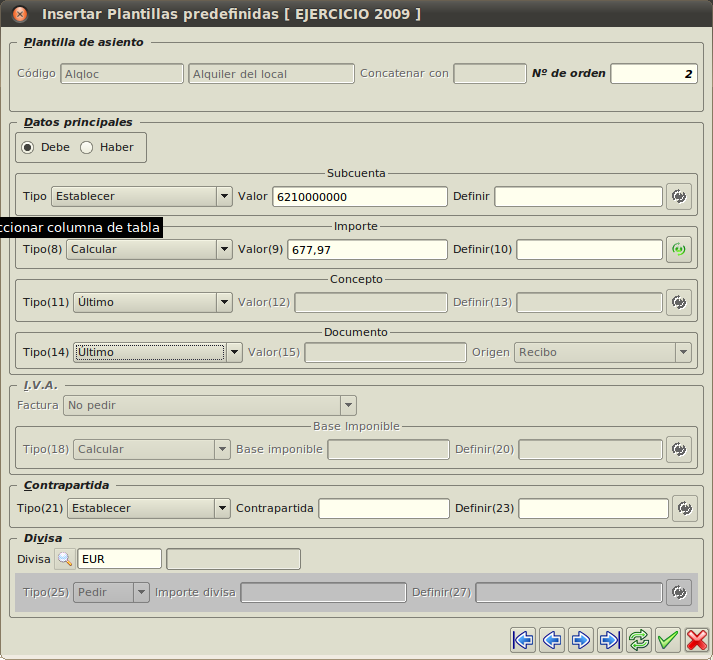Open Tipo(21) Contrapartida dropdown
Image resolution: width=713 pixels, height=660 pixels.
pos(149,508)
